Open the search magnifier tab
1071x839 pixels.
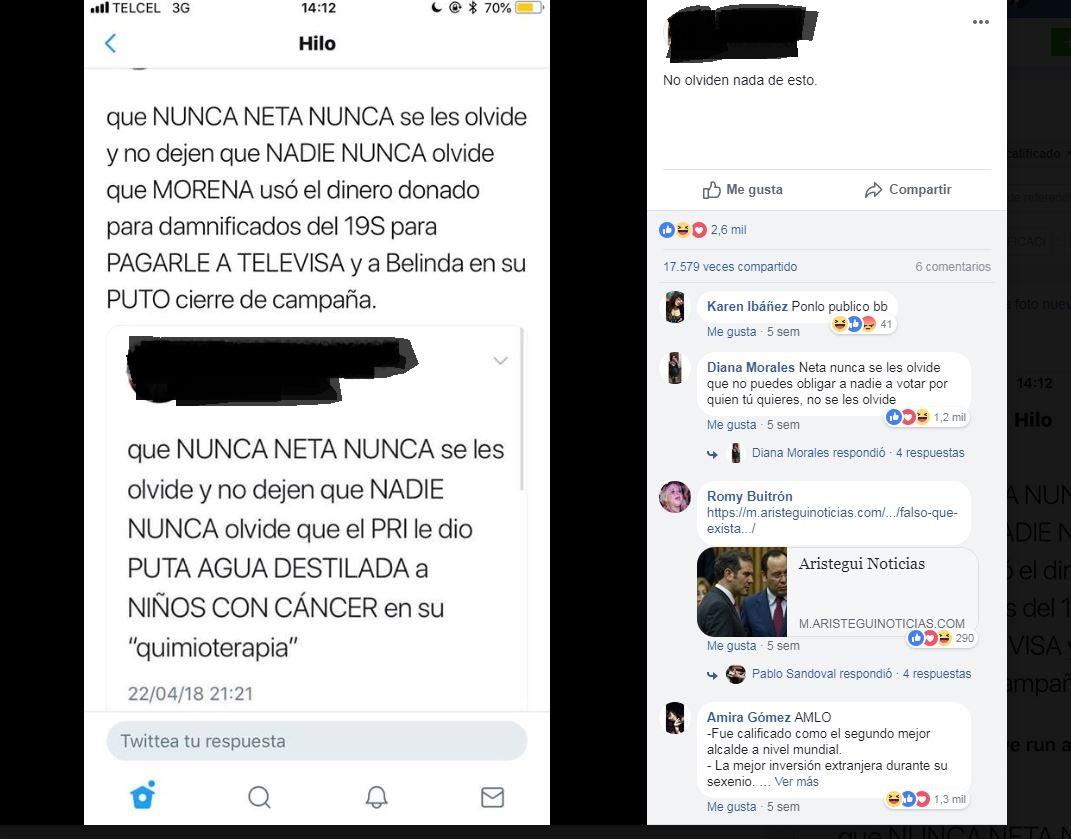click(260, 797)
